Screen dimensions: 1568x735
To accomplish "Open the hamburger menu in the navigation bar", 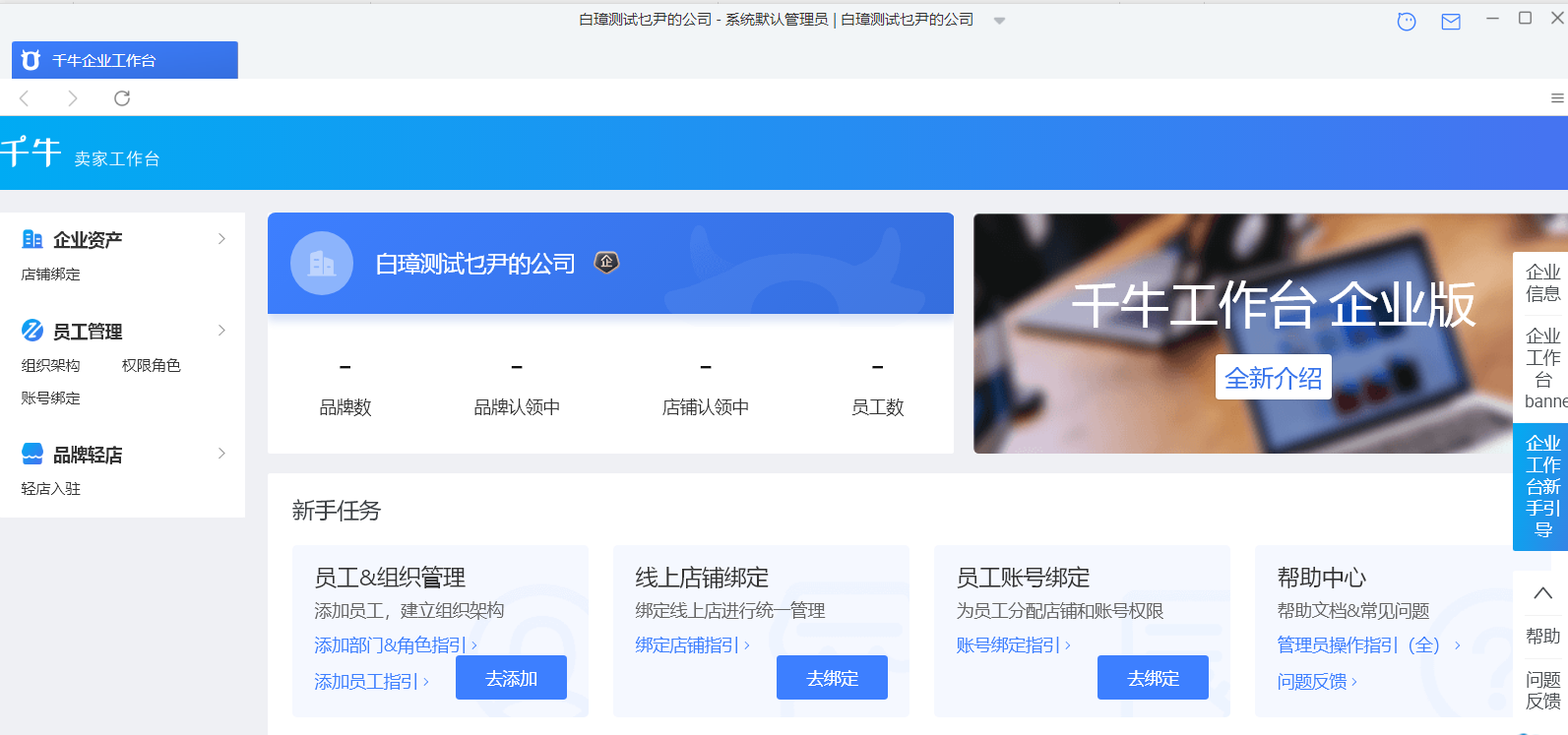I will click(1557, 98).
